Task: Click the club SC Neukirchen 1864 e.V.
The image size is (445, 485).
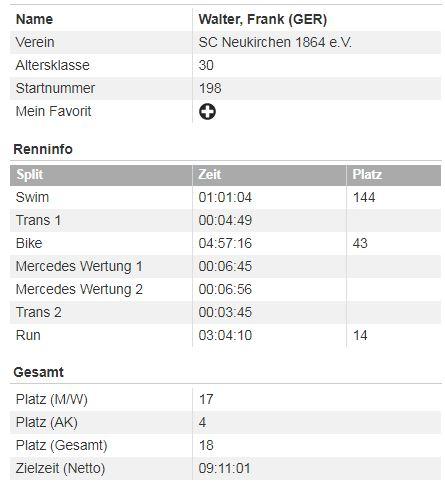Action: point(275,42)
